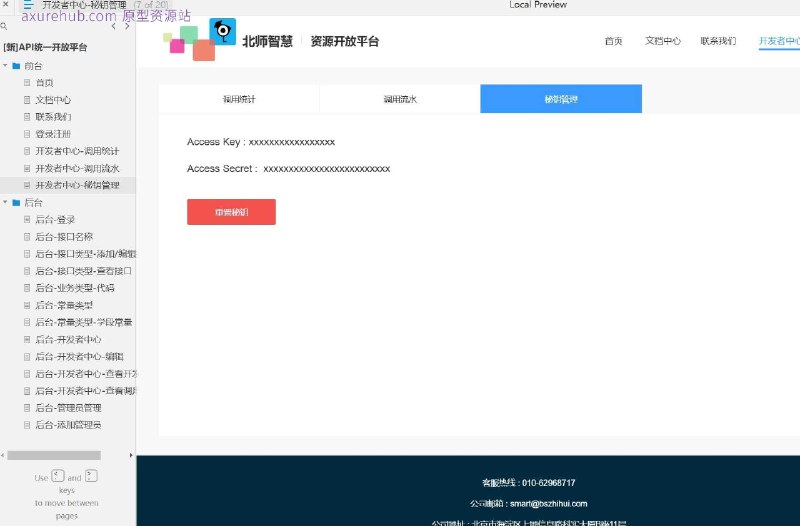
Task: Click page icon beside 文档中心
Action: tap(27, 100)
